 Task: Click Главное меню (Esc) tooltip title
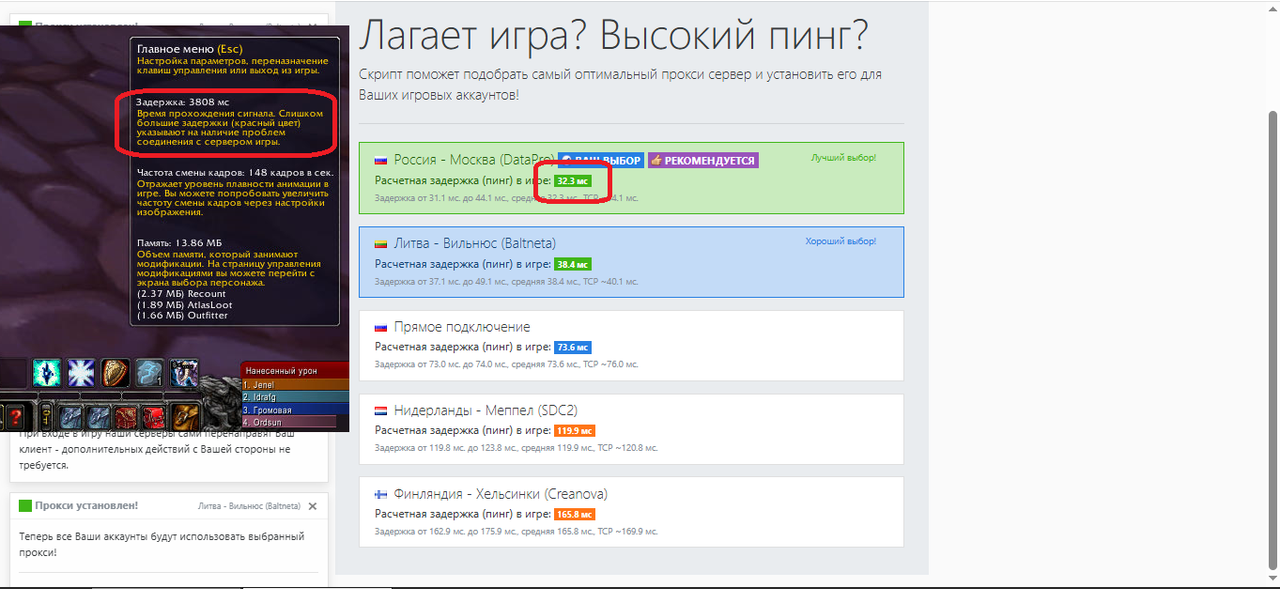pos(189,48)
